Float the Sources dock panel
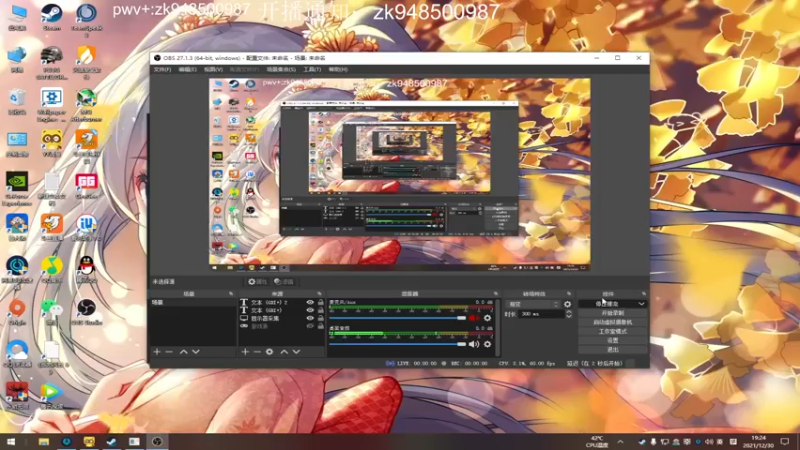This screenshot has width=800, height=450. 319,294
